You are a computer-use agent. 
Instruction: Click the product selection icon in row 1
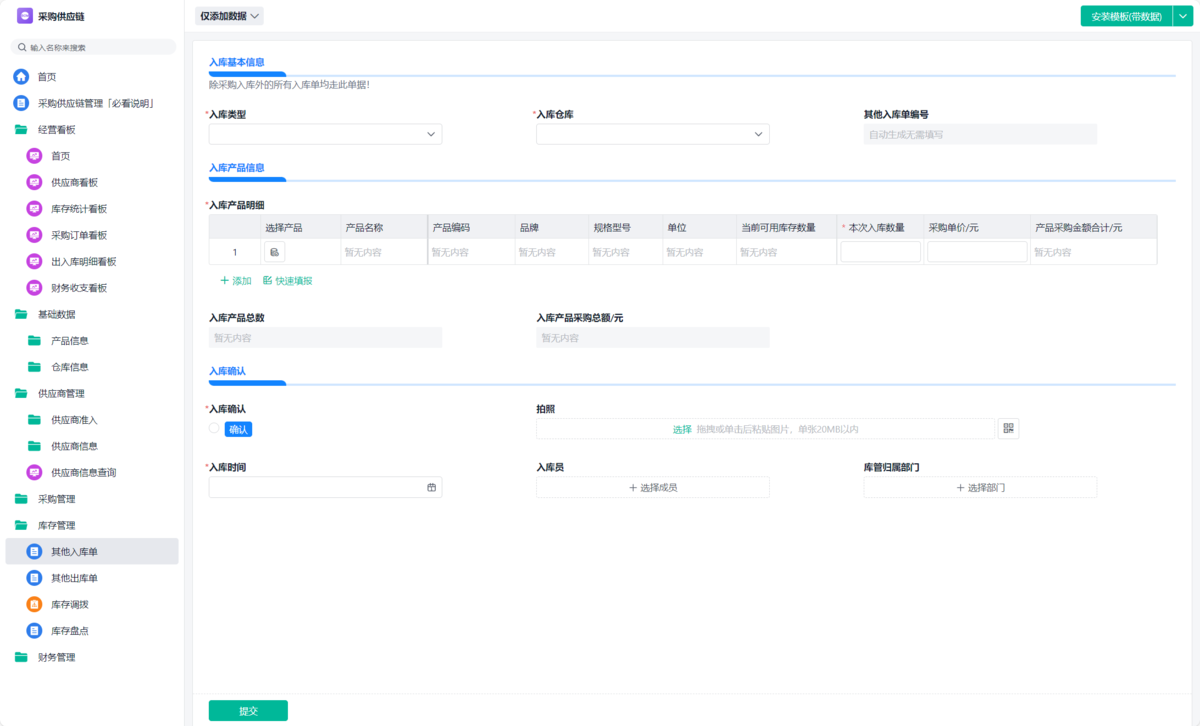tap(274, 252)
